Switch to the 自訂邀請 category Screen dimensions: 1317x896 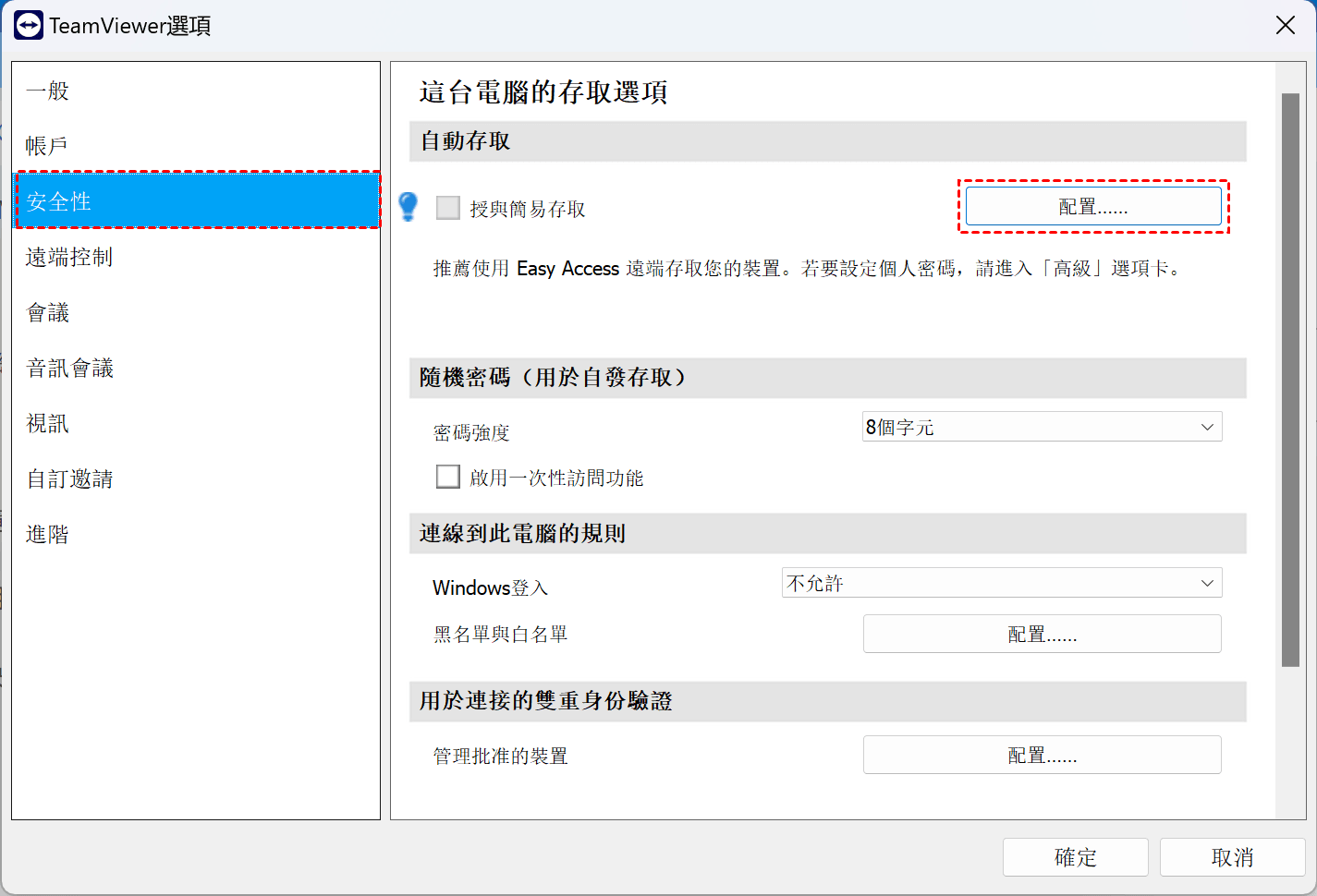click(x=196, y=478)
